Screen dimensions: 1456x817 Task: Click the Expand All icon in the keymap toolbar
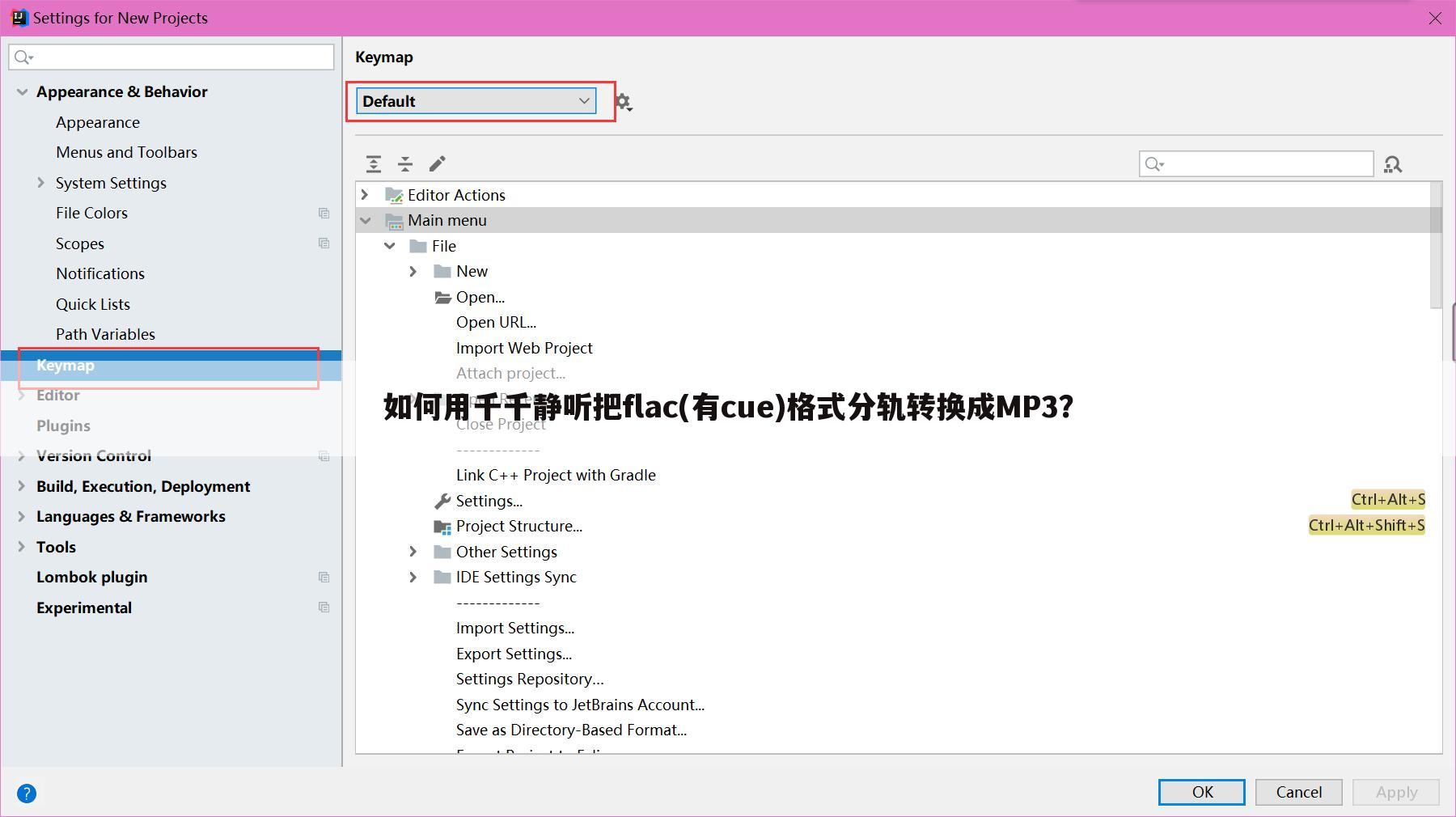(x=374, y=164)
